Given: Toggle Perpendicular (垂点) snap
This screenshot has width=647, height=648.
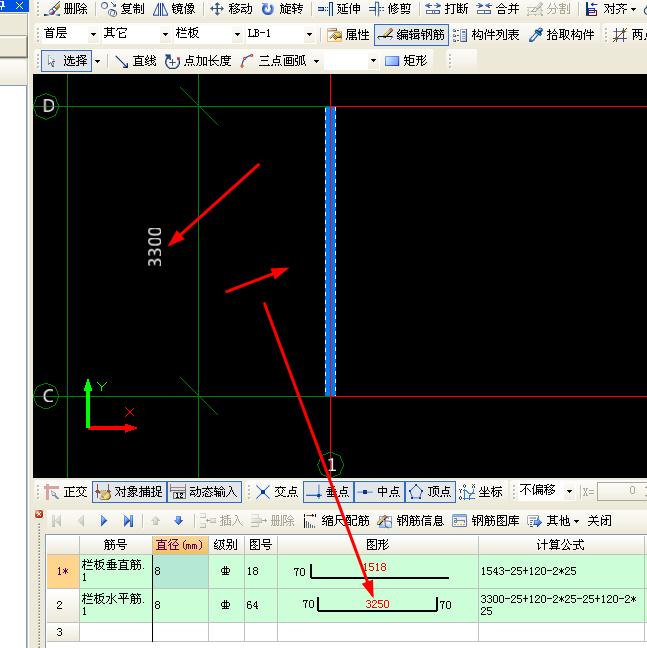Looking at the screenshot, I should click(328, 492).
